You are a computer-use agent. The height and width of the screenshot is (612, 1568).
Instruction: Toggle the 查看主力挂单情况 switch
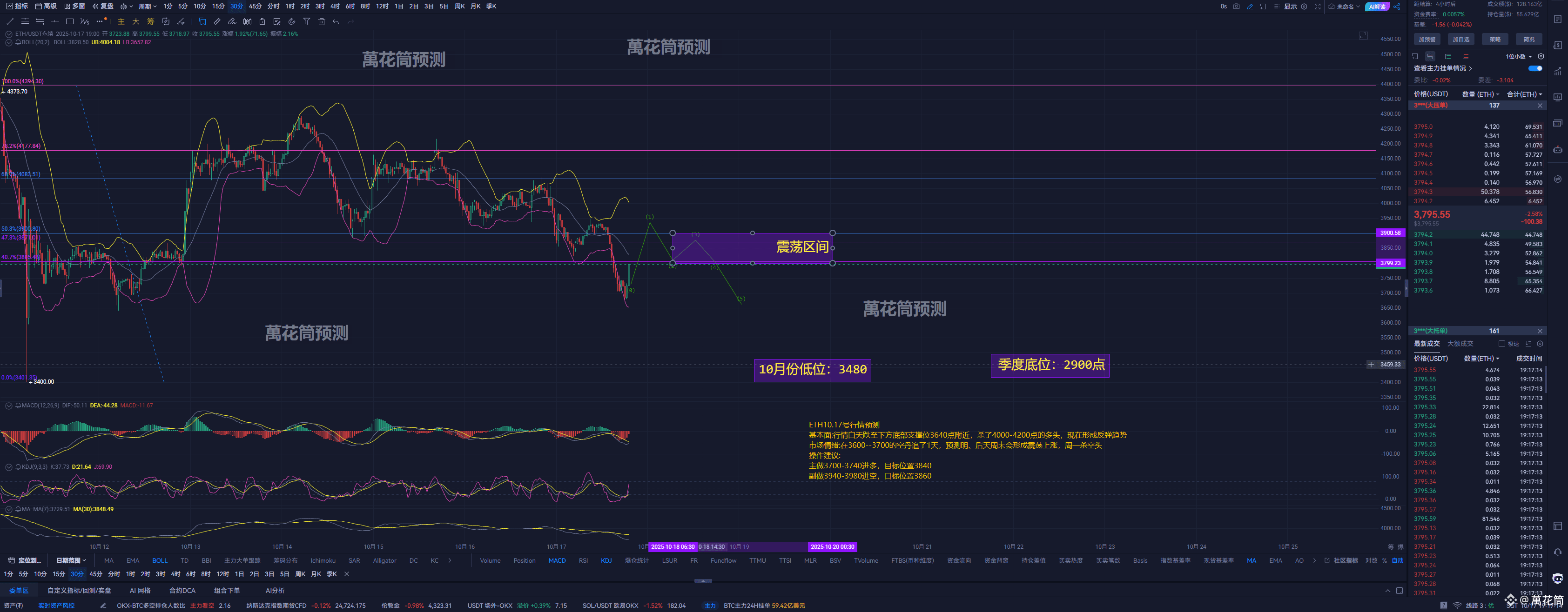coord(1534,68)
